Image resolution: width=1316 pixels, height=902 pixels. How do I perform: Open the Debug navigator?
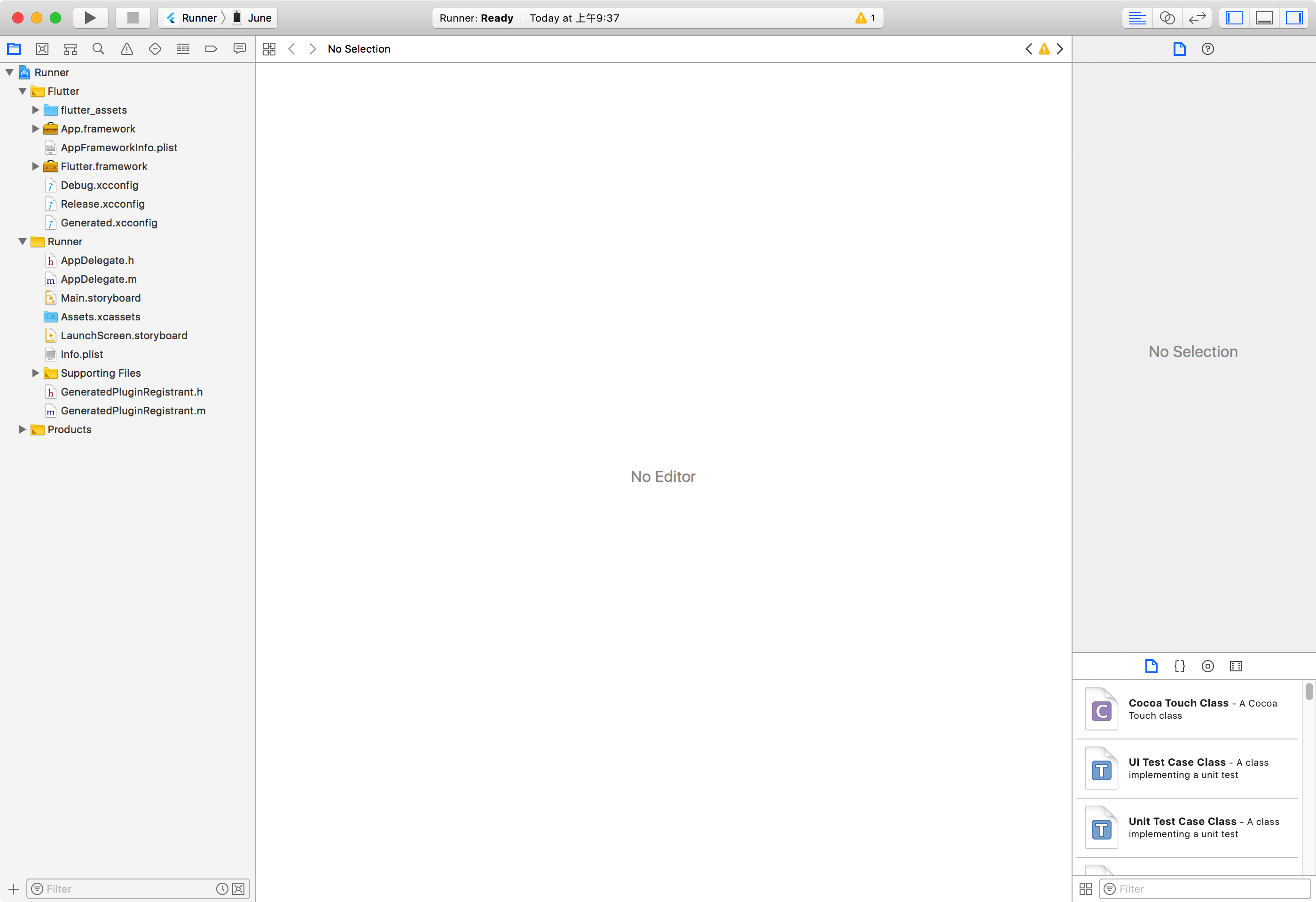(183, 49)
